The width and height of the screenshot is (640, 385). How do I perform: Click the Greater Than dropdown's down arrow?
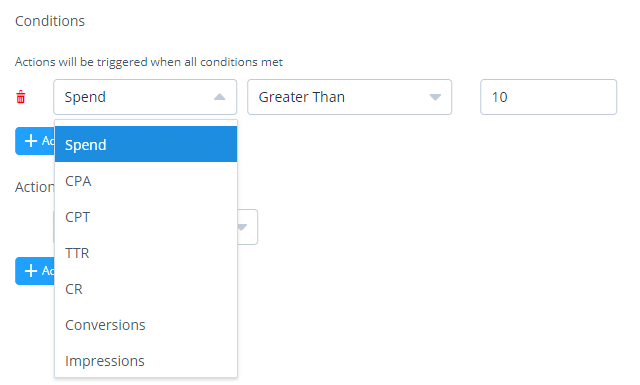coord(435,97)
